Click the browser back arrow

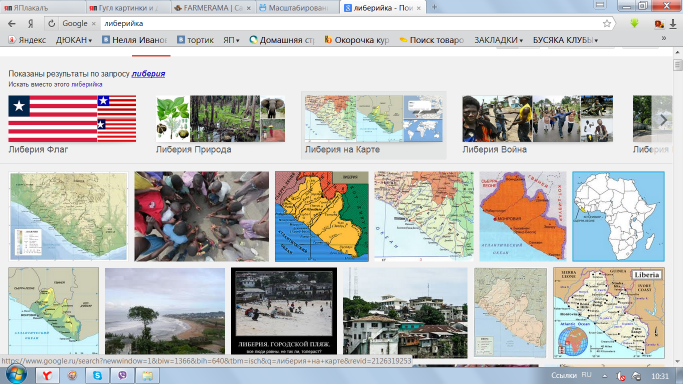(12, 24)
